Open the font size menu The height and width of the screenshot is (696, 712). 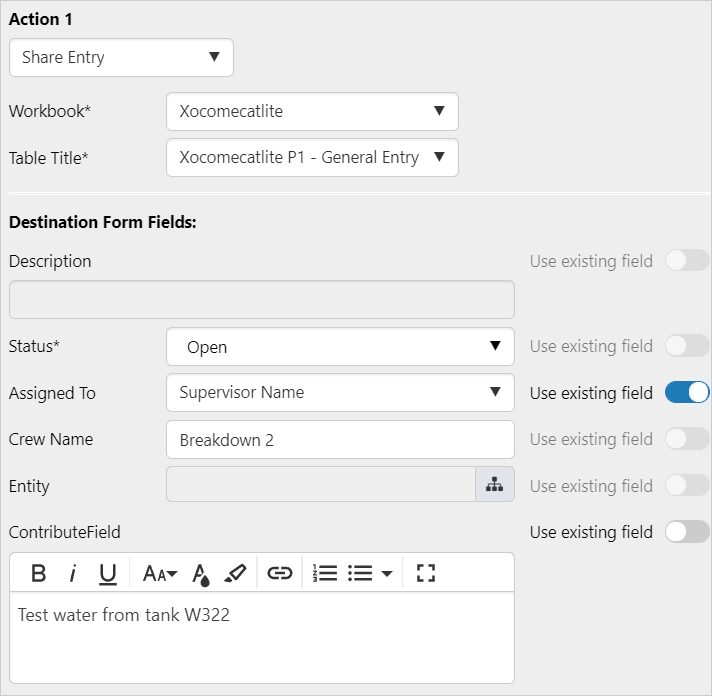[x=159, y=573]
